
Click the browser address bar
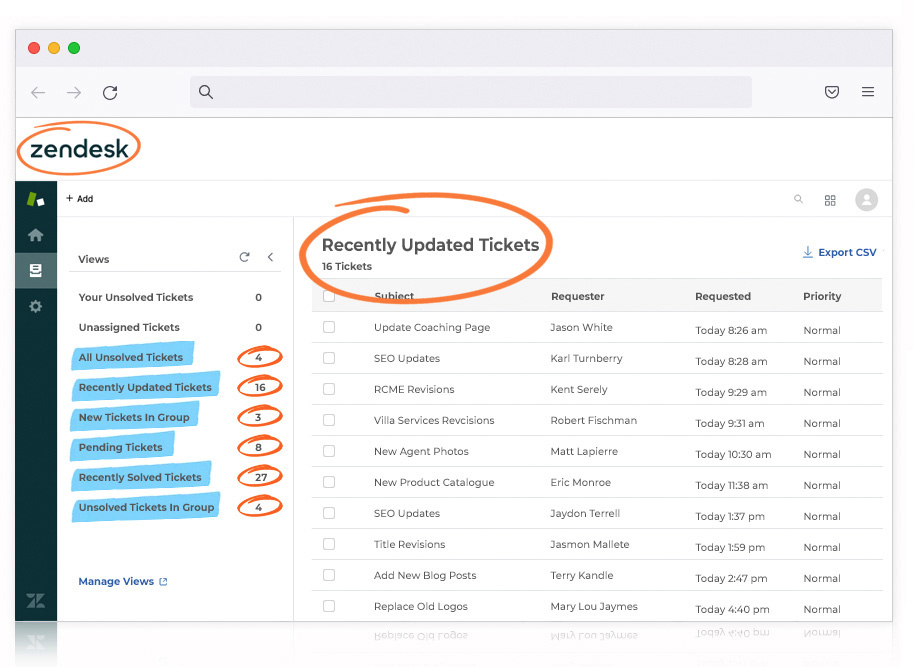point(470,92)
